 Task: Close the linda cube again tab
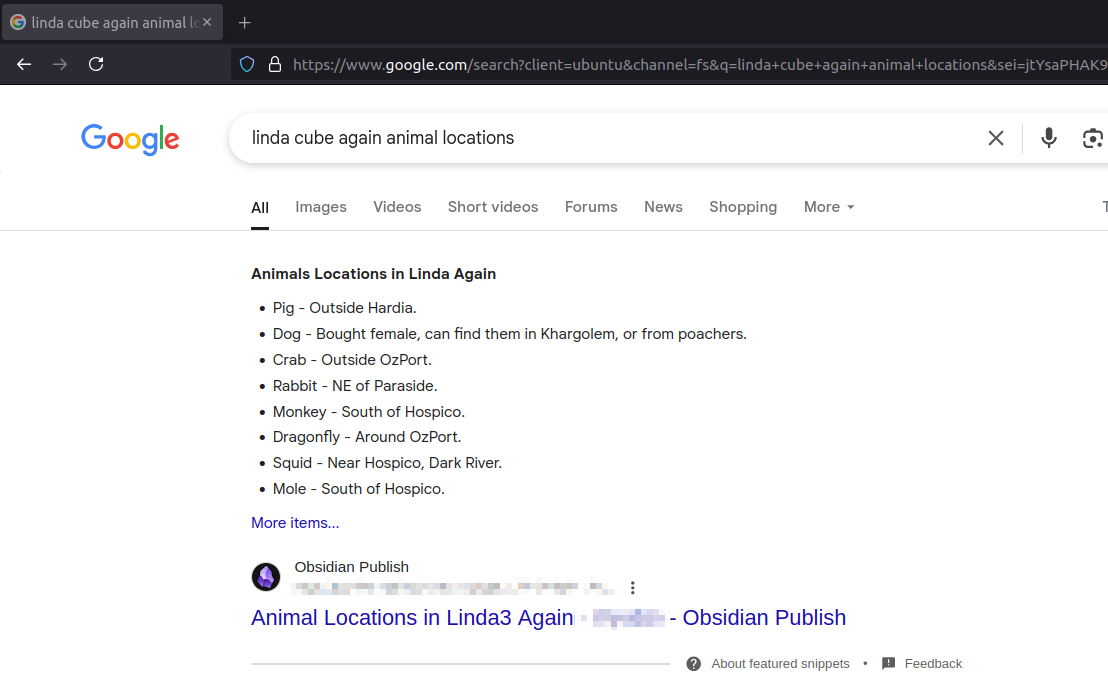207,22
